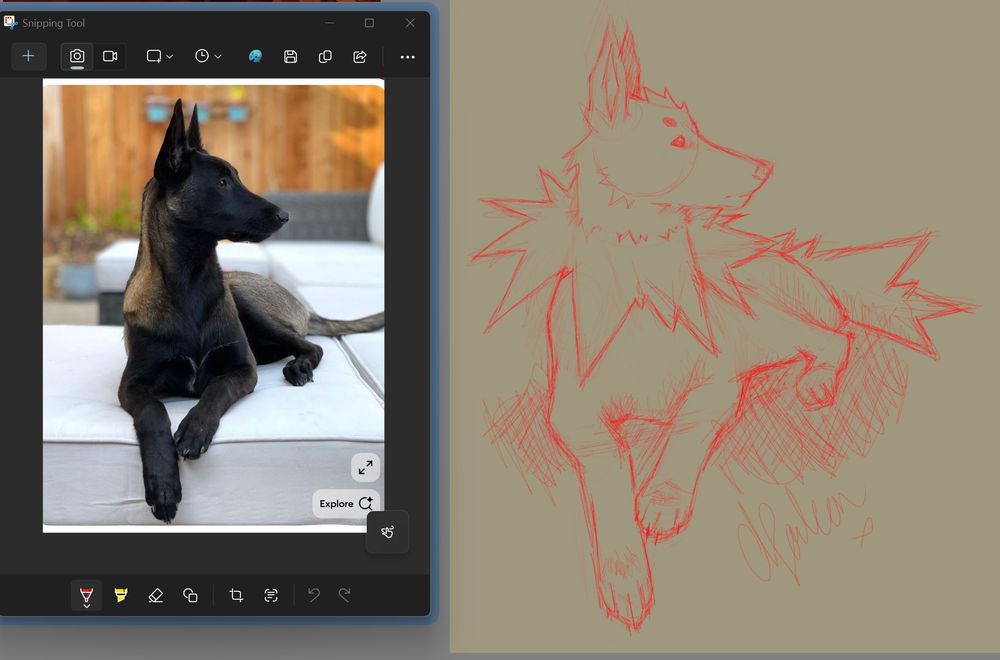1000x660 pixels.
Task: Click the New snip plus button
Action: point(28,56)
